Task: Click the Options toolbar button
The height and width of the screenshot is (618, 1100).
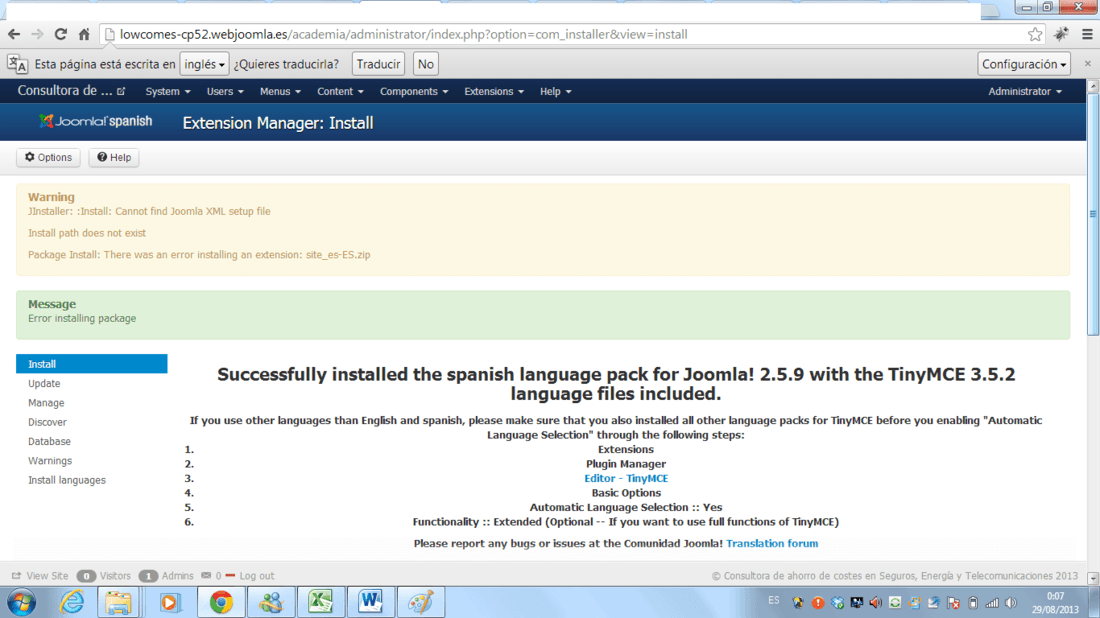Action: coord(48,157)
